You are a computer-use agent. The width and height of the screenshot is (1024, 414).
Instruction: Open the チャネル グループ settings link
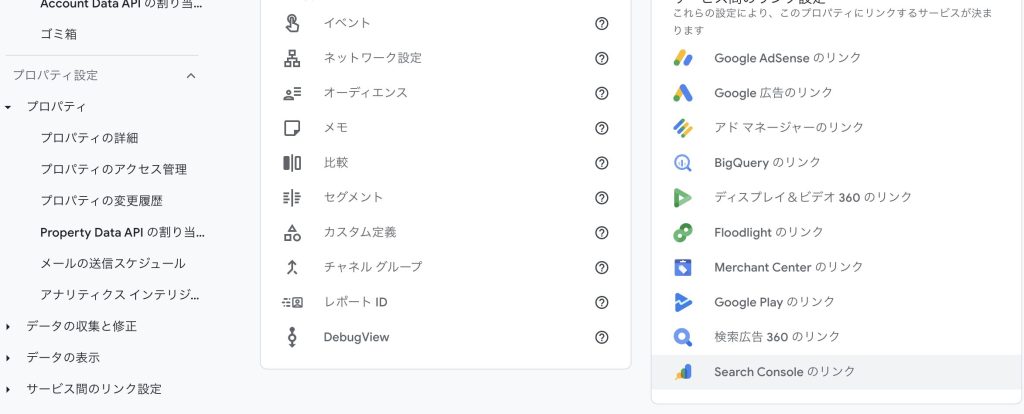pos(372,267)
